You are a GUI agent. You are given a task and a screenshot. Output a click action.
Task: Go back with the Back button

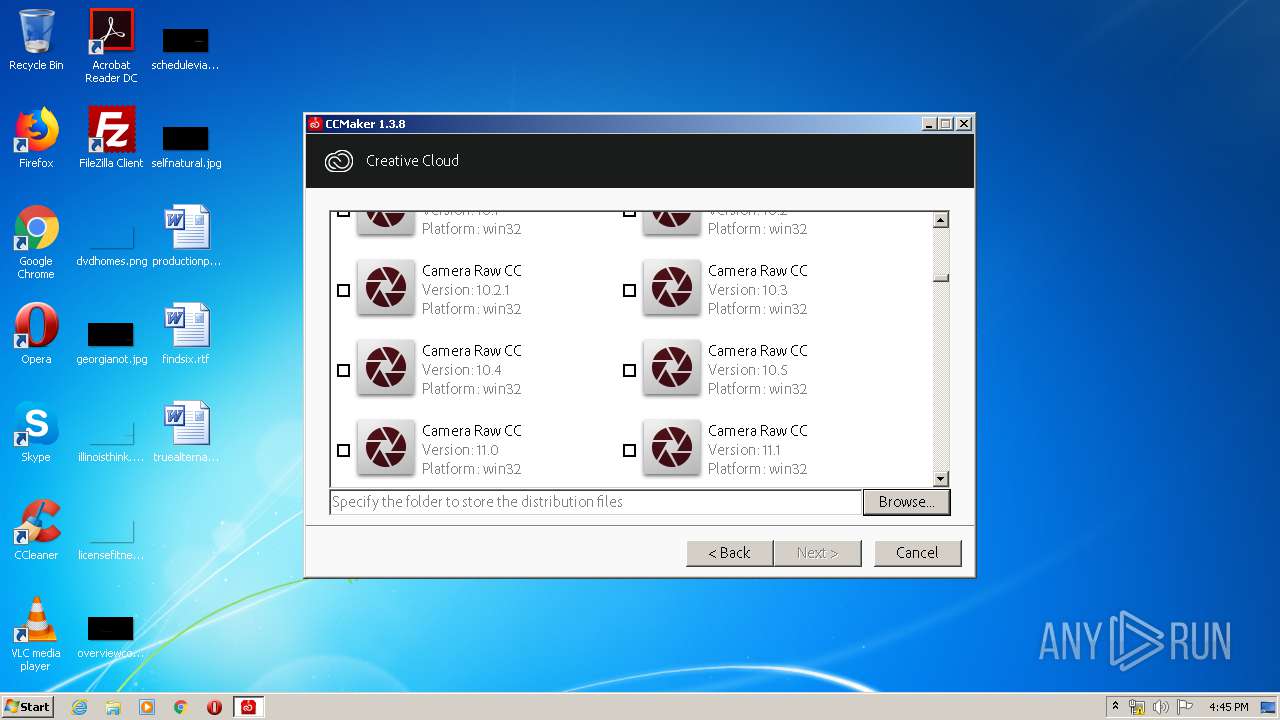pos(729,553)
